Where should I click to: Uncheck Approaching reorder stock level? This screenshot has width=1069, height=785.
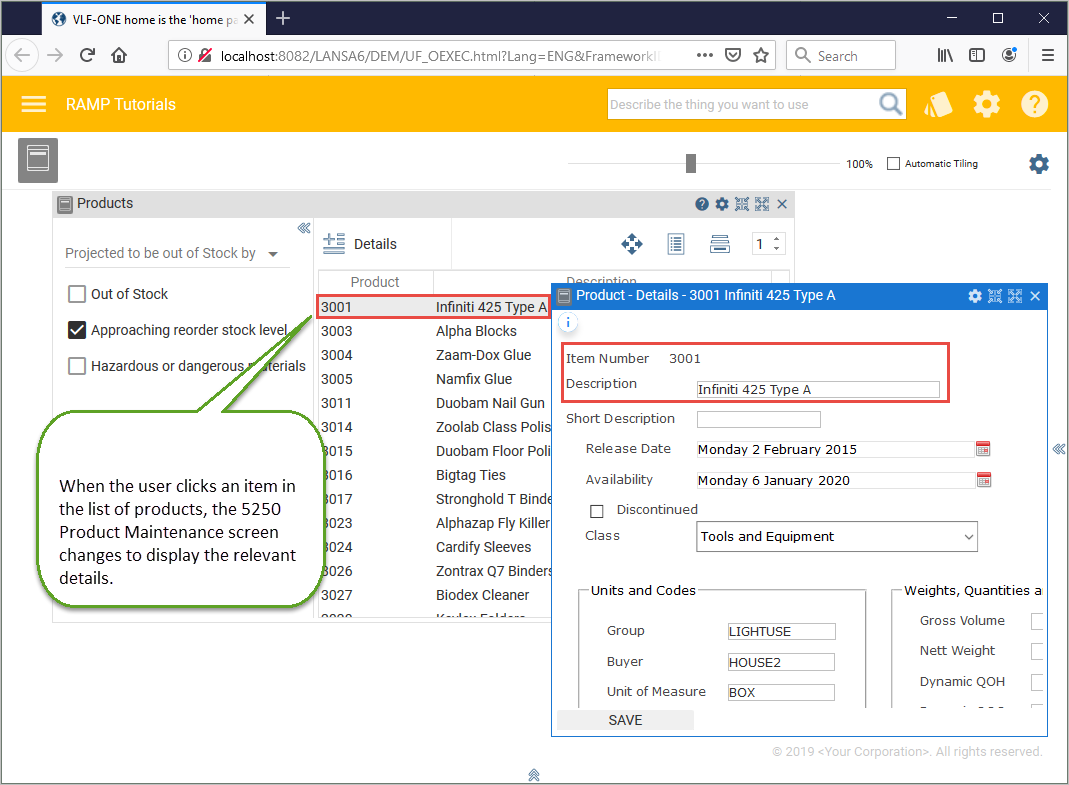point(77,330)
